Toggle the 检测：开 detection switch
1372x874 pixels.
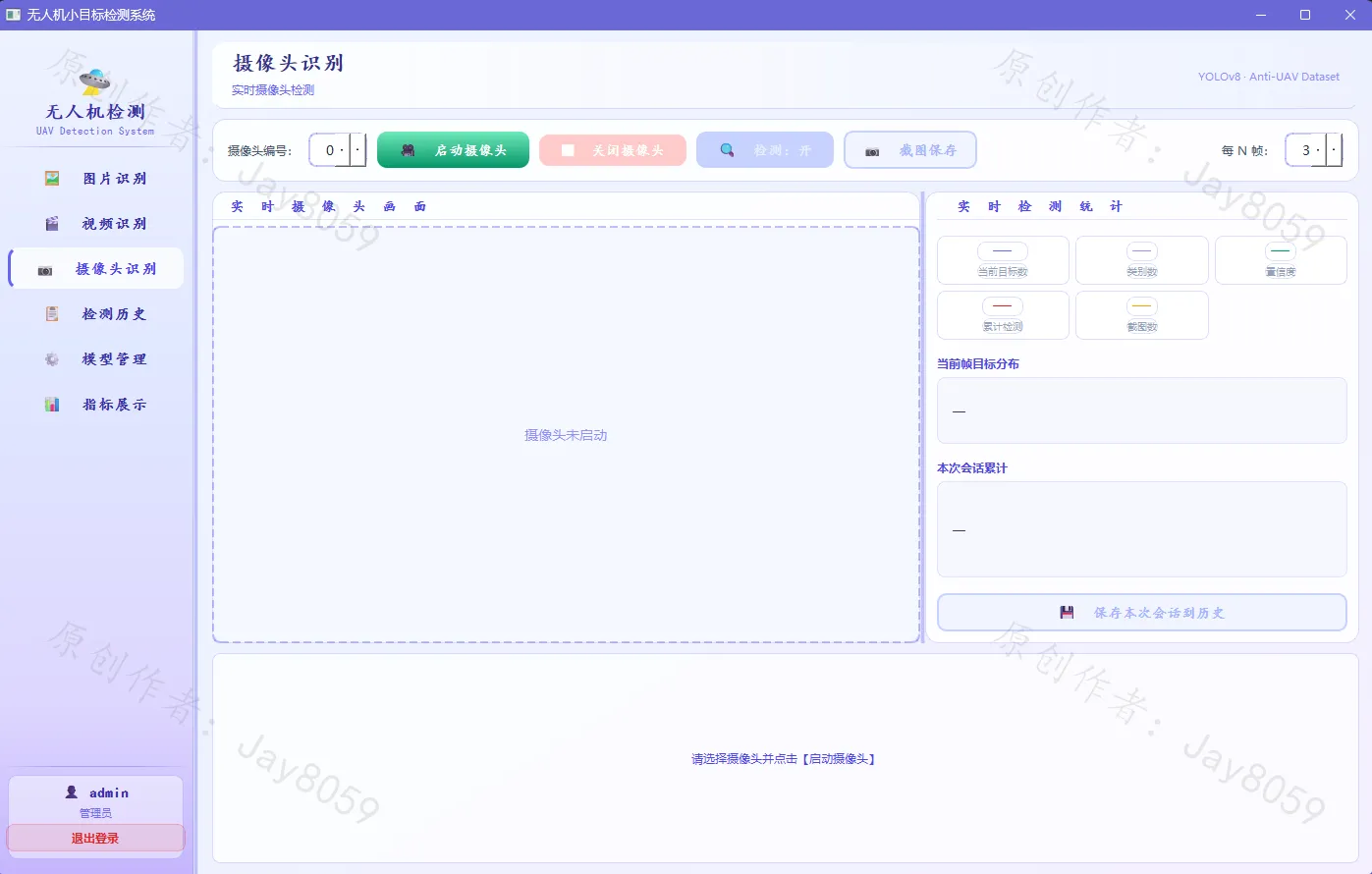pyautogui.click(x=765, y=150)
